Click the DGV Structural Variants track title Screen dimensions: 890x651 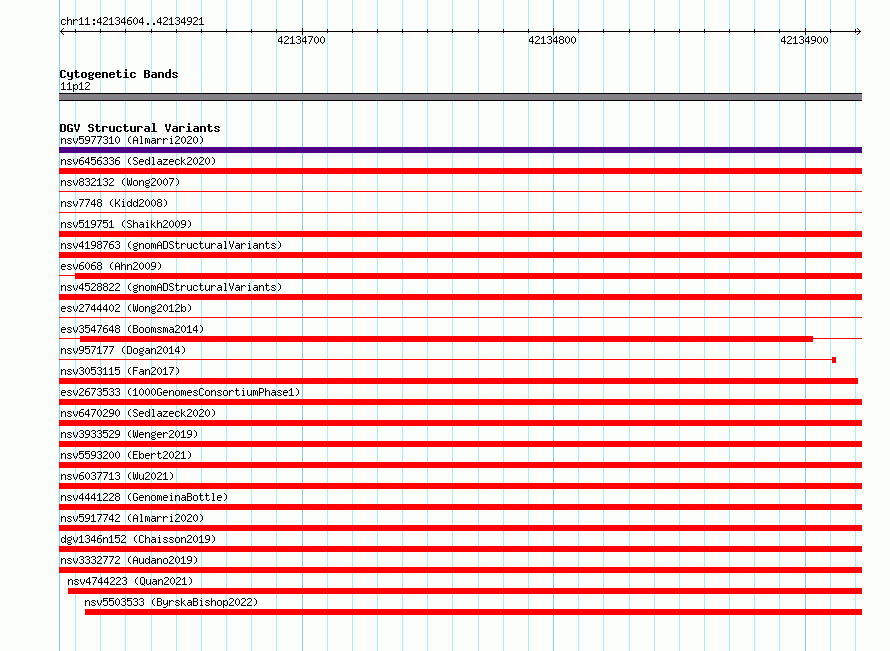(x=140, y=128)
